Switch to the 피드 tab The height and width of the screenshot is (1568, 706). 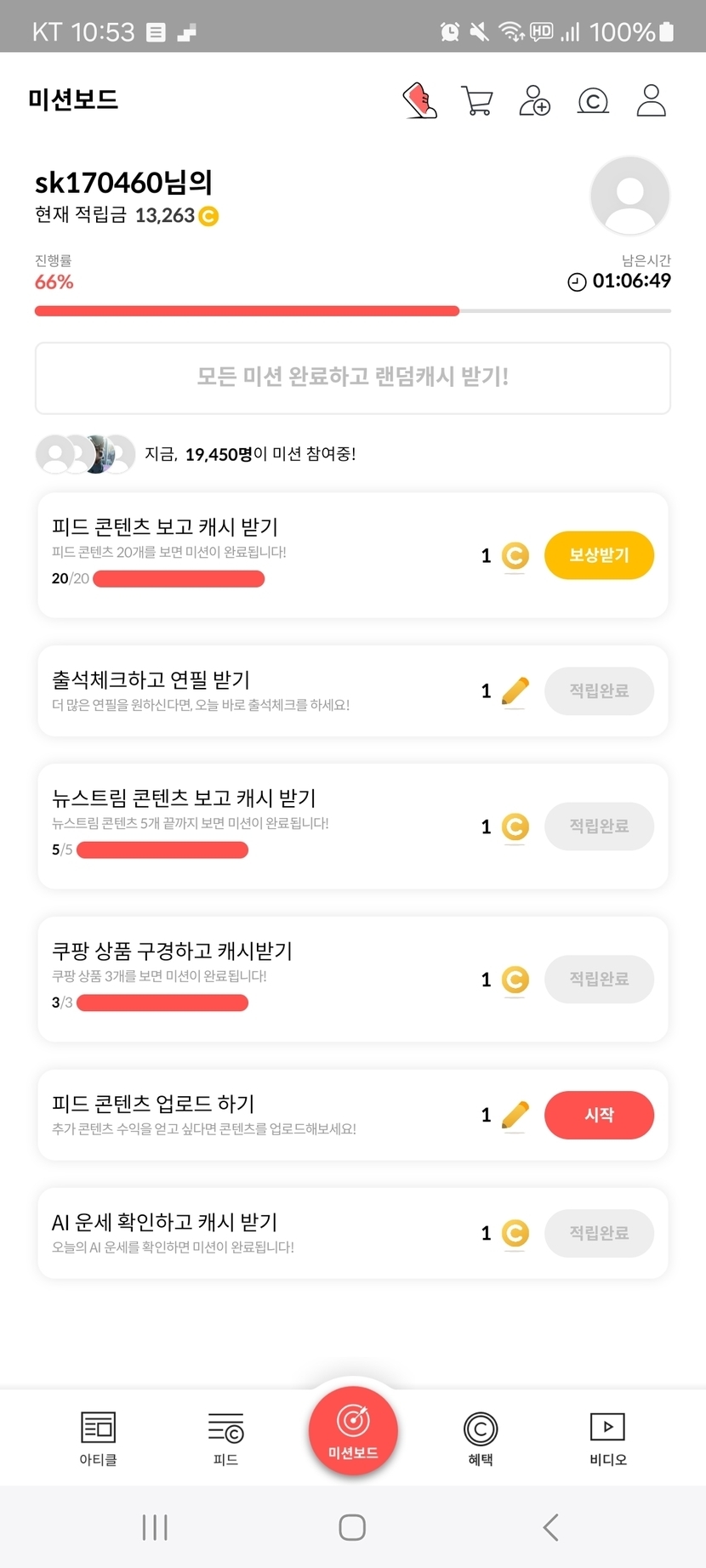[x=225, y=1438]
